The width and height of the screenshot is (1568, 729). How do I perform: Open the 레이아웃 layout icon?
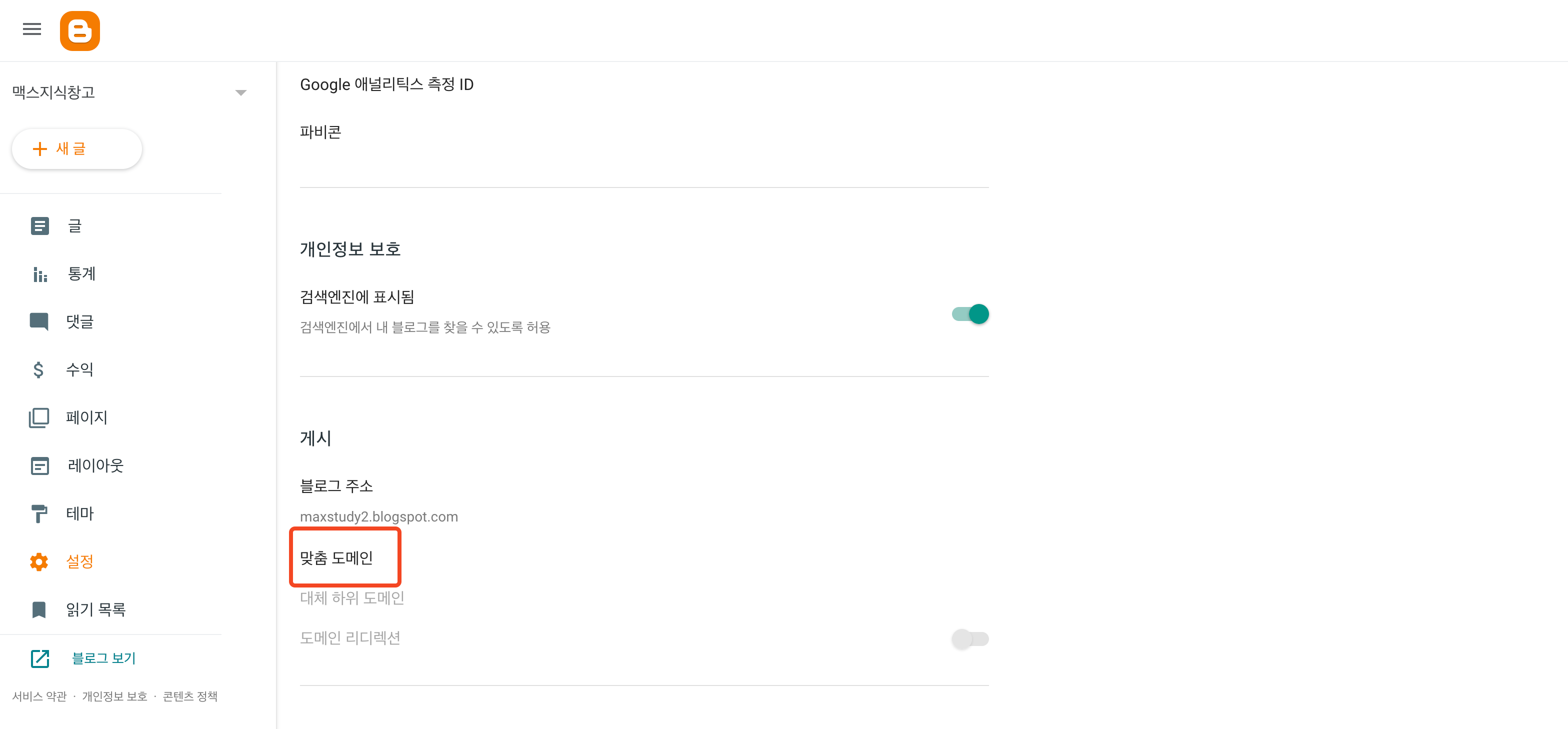pos(39,465)
